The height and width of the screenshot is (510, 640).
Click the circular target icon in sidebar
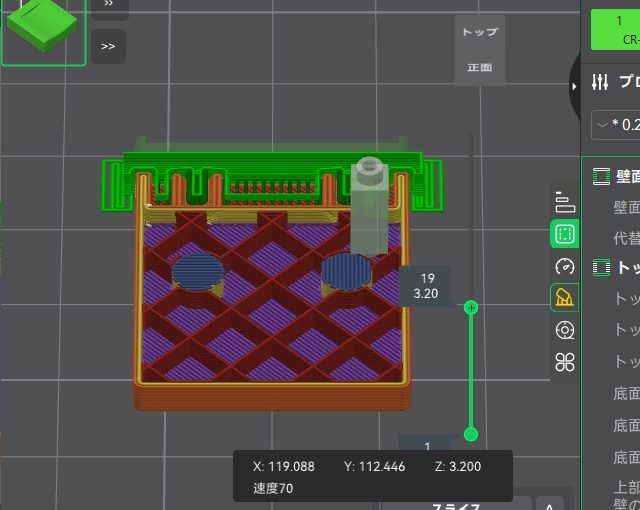(x=564, y=329)
